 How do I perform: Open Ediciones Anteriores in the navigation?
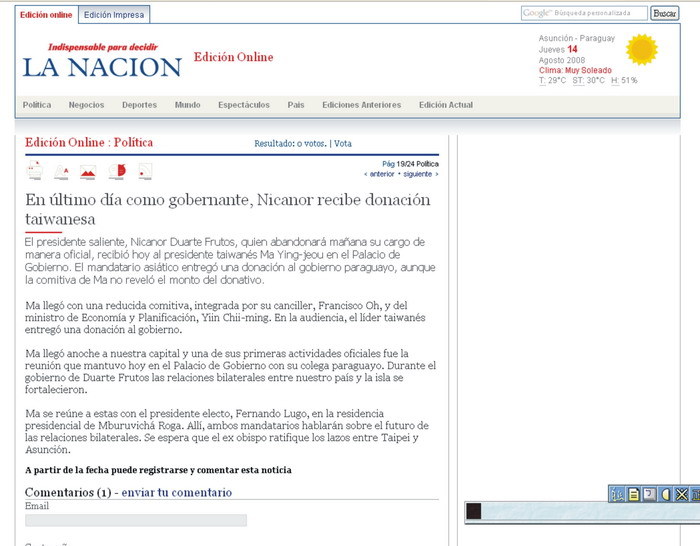click(362, 105)
